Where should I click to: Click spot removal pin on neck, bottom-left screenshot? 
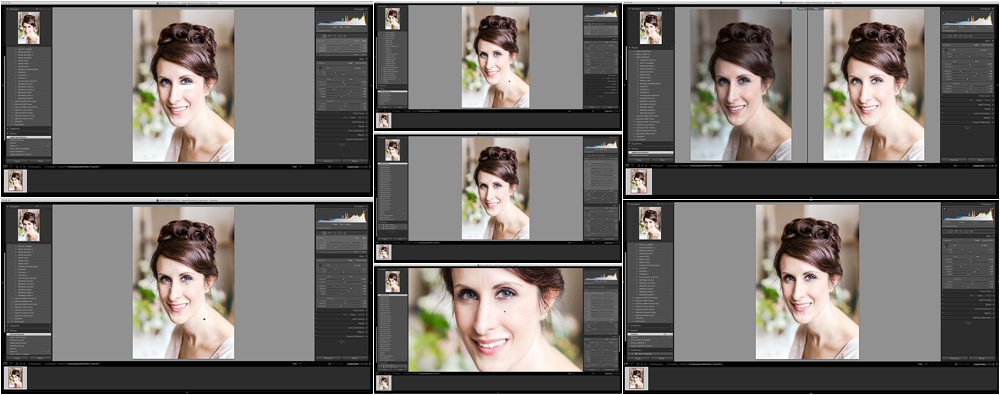pyautogui.click(x=204, y=318)
